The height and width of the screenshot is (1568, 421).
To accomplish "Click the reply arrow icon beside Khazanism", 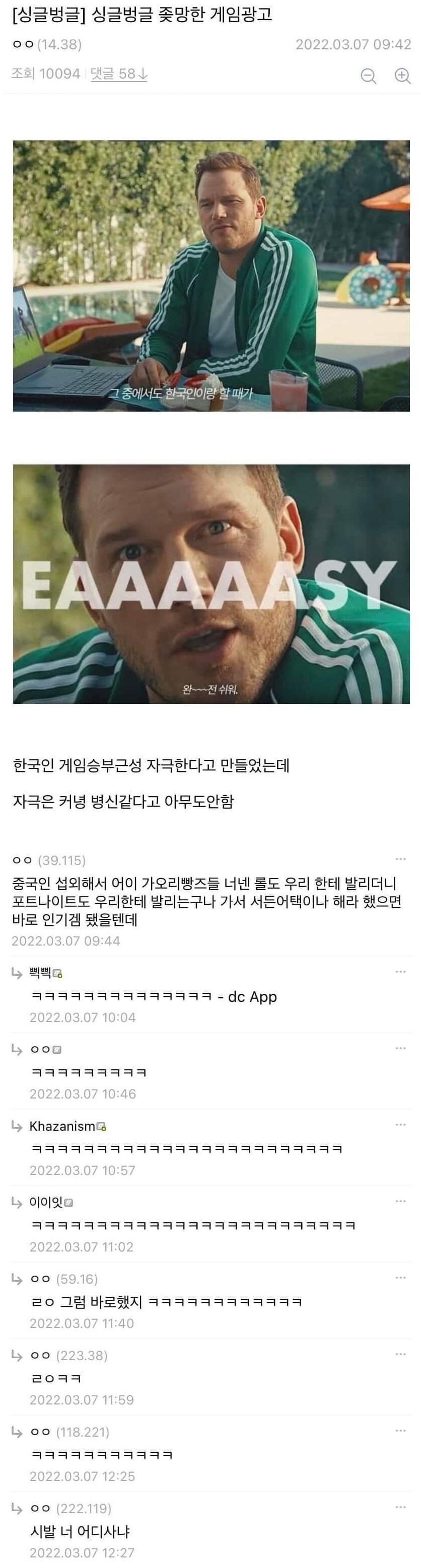I will tap(17, 1126).
